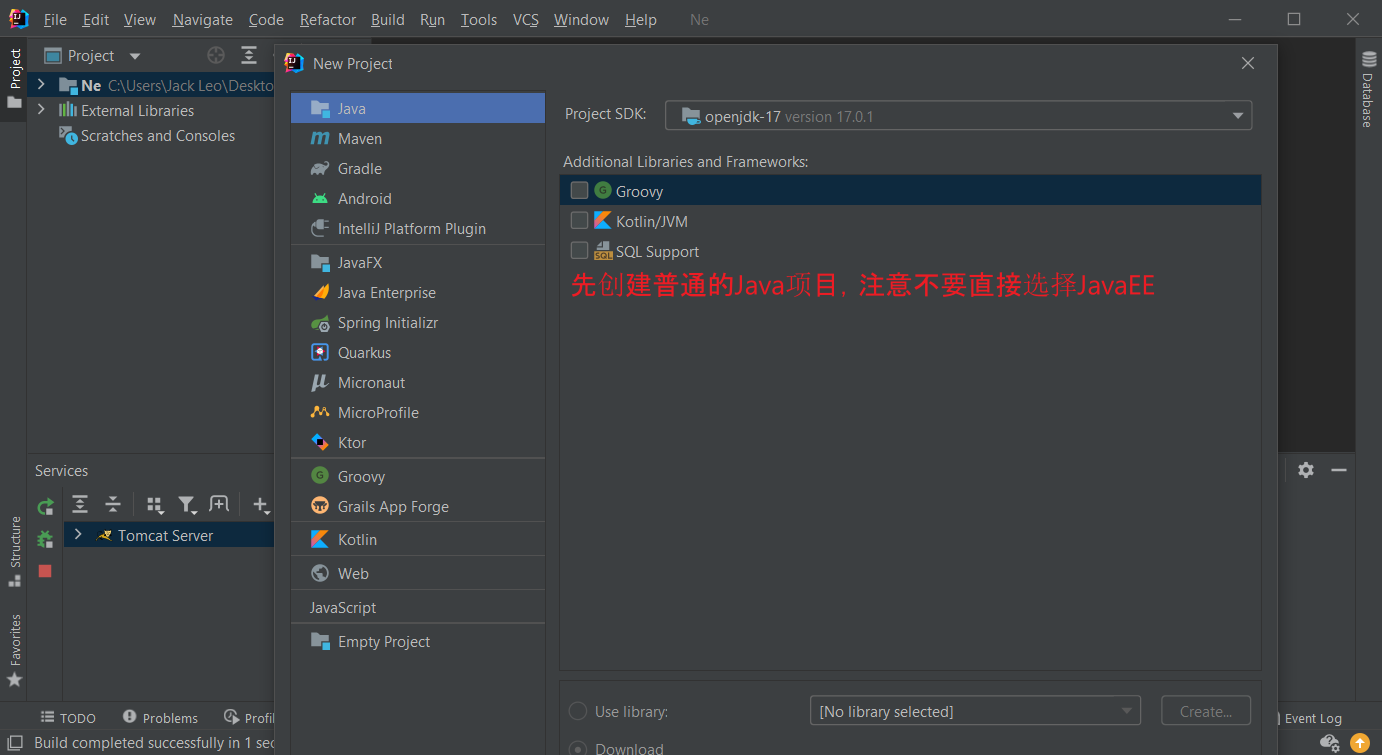Hide the Services panel with minus icon
The width and height of the screenshot is (1382, 755).
click(1339, 470)
